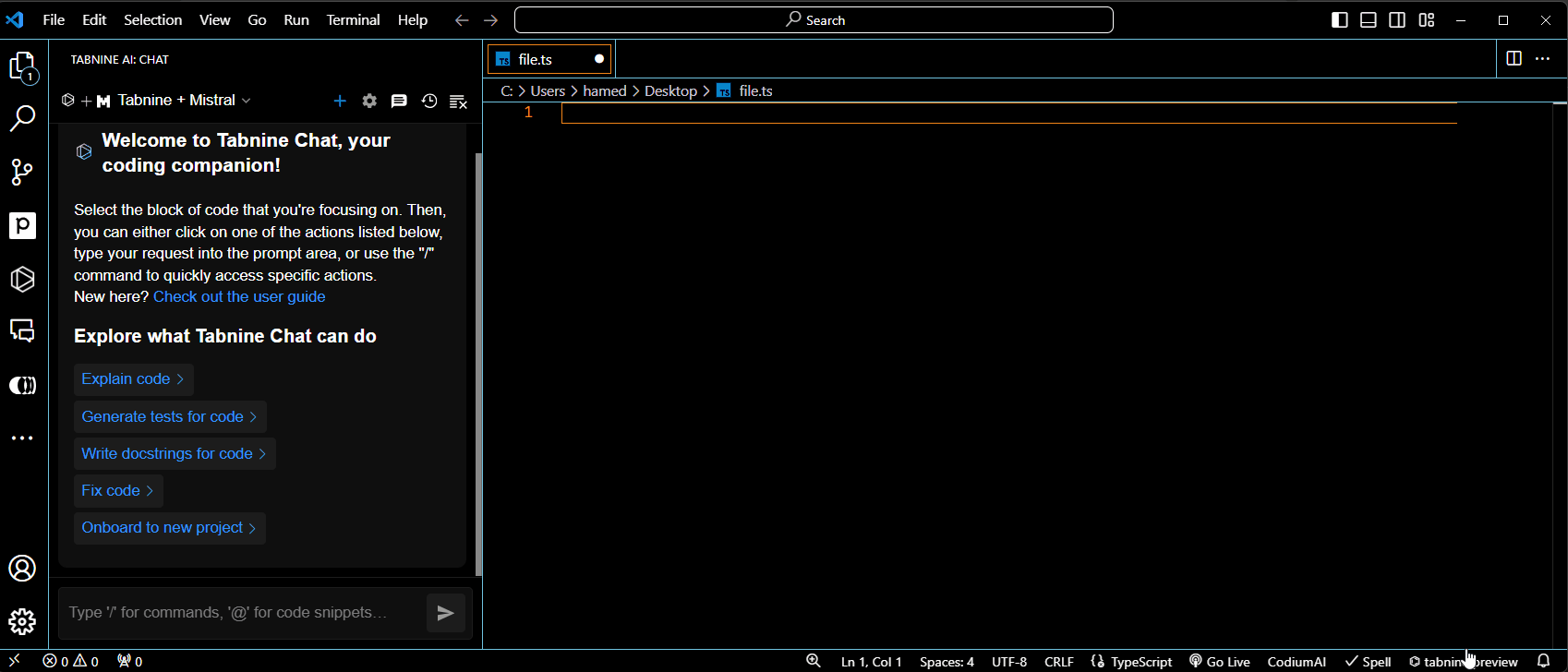The width and height of the screenshot is (1568, 672).
Task: Click hamed in the breadcrumb path
Action: (x=605, y=91)
